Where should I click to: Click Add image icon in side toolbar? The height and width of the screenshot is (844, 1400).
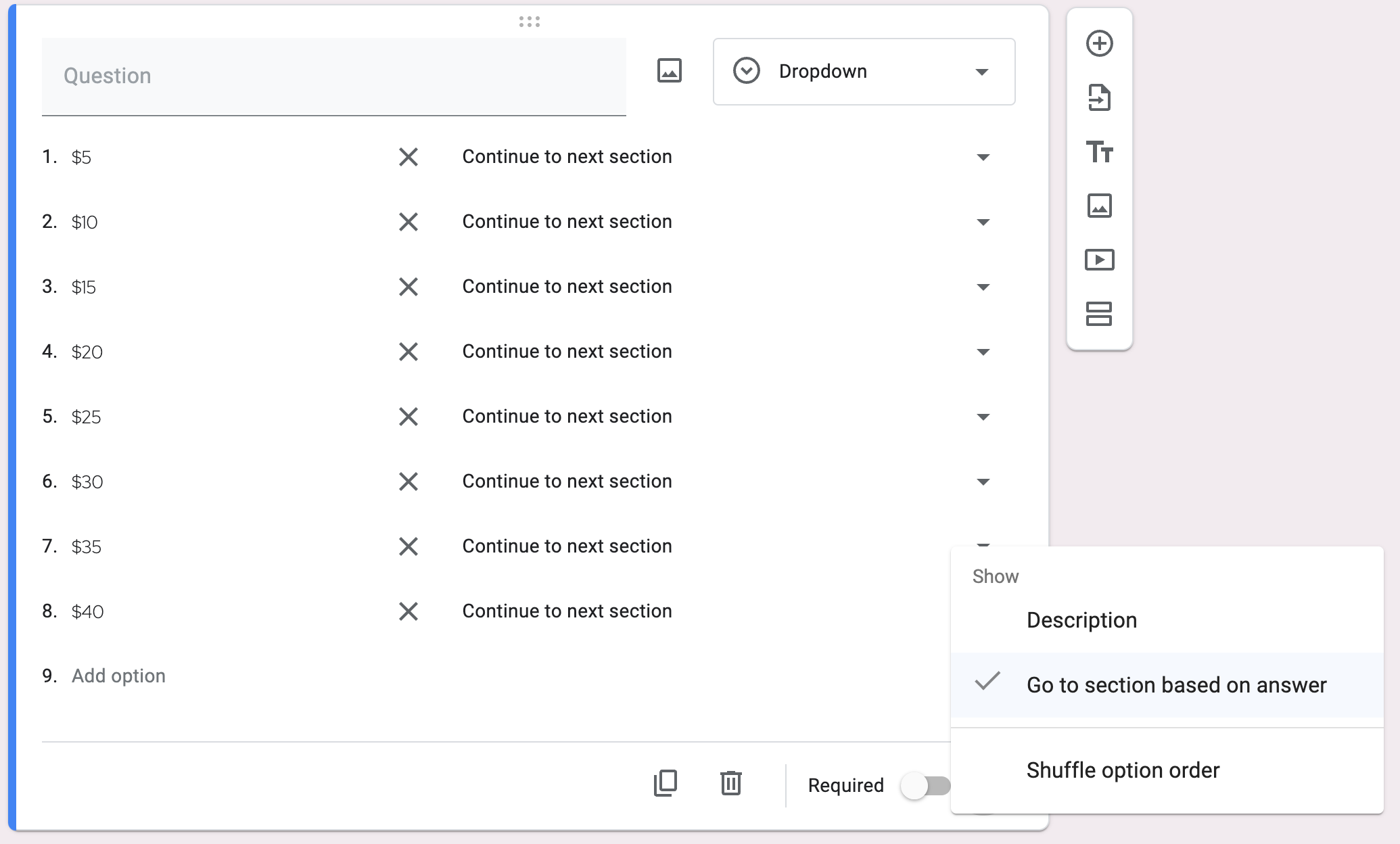click(x=1099, y=206)
